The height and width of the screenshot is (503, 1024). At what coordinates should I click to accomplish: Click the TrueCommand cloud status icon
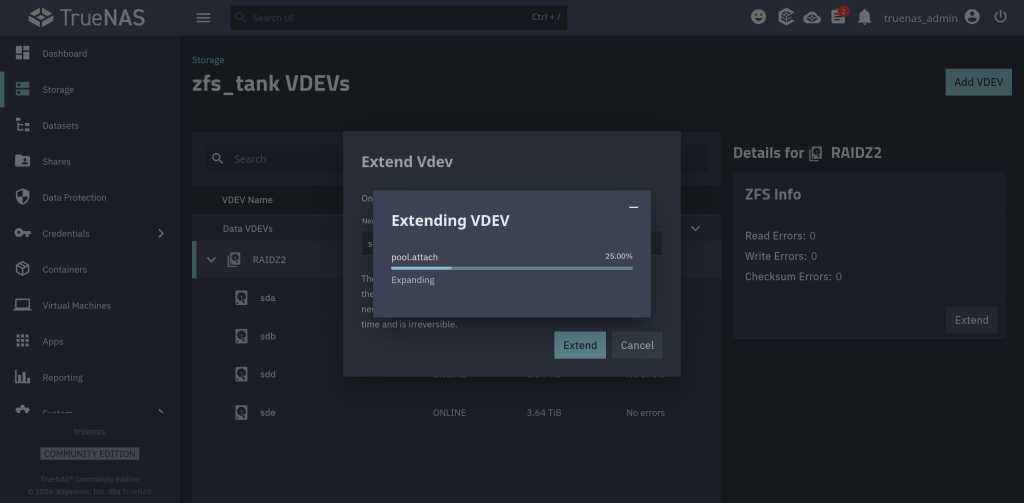812,18
